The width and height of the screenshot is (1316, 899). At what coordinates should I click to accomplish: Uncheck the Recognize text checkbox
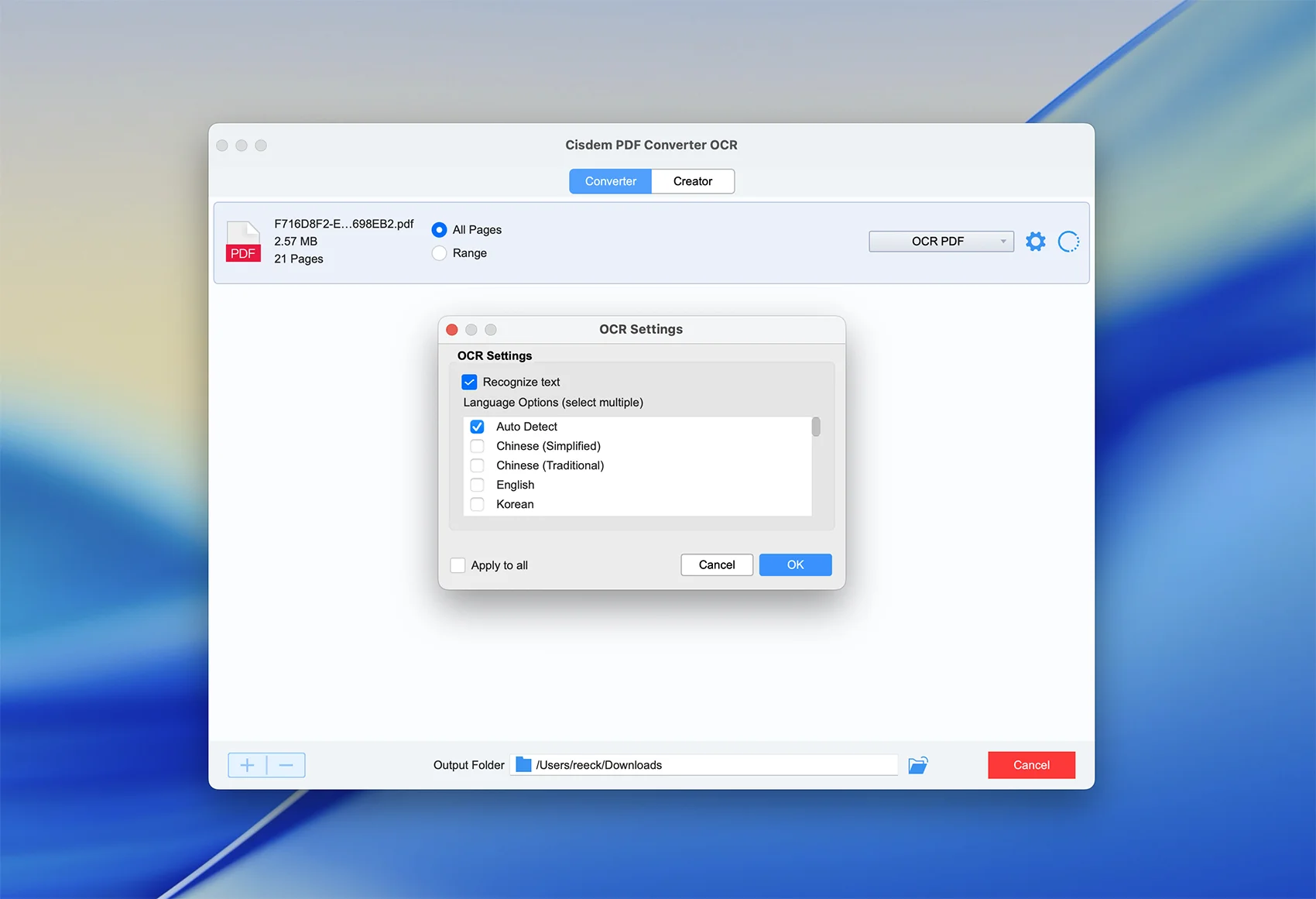(469, 382)
